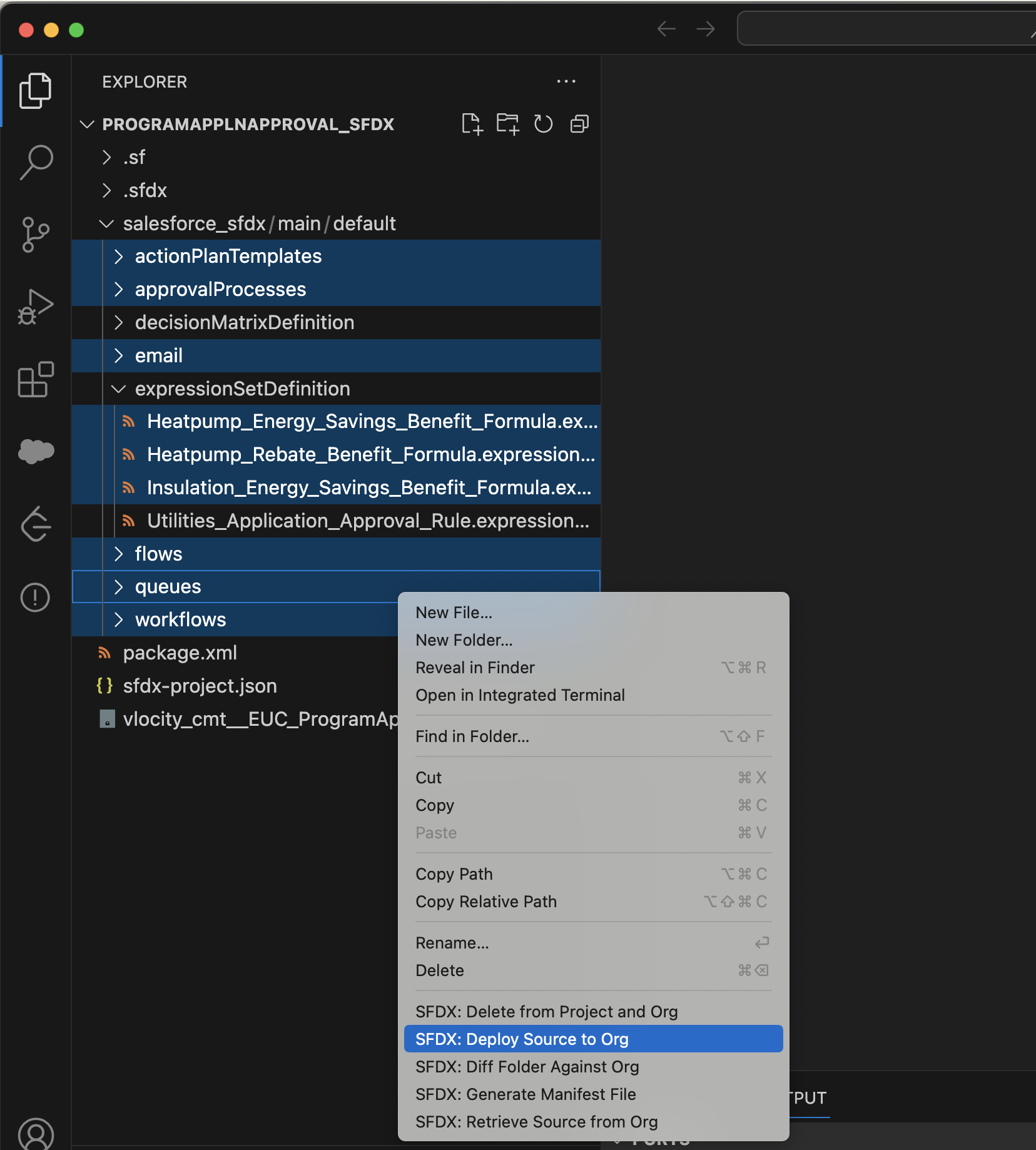Select SFDX: Deploy Source to Org
Viewport: 1036px width, 1150px height.
[593, 1039]
